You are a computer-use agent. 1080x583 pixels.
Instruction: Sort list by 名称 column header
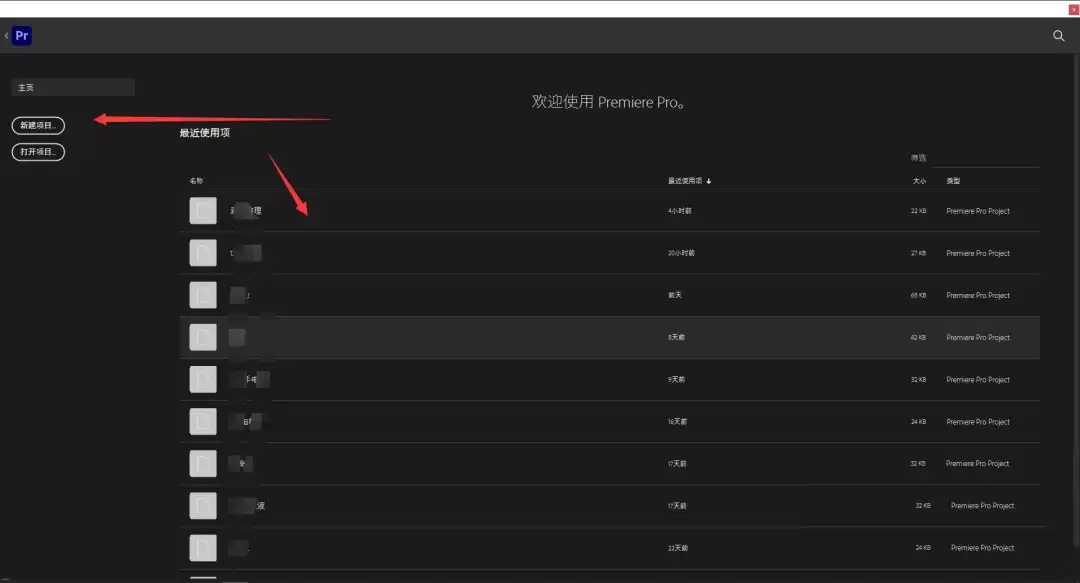(x=196, y=181)
